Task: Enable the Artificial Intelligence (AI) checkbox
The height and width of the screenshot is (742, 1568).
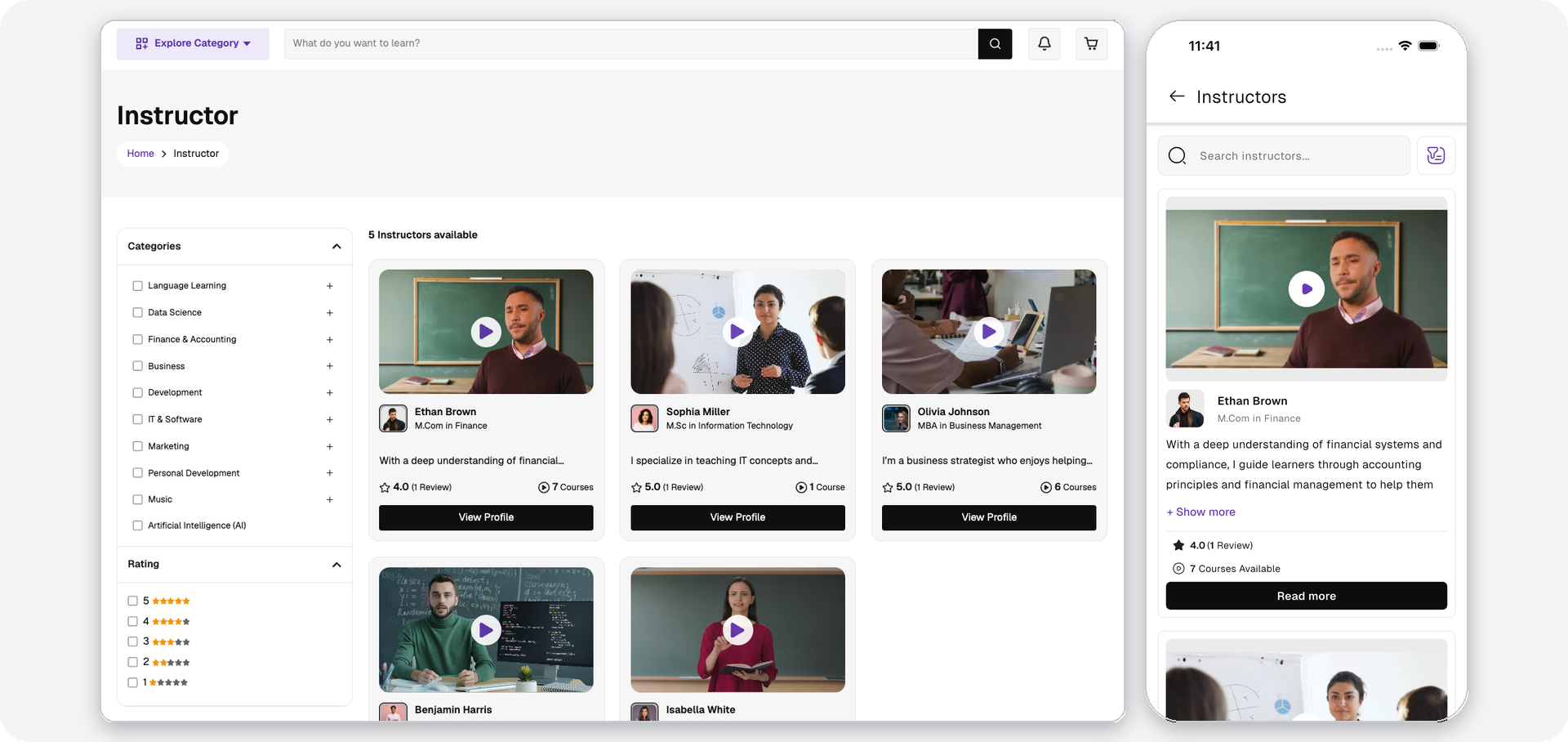Action: click(137, 525)
